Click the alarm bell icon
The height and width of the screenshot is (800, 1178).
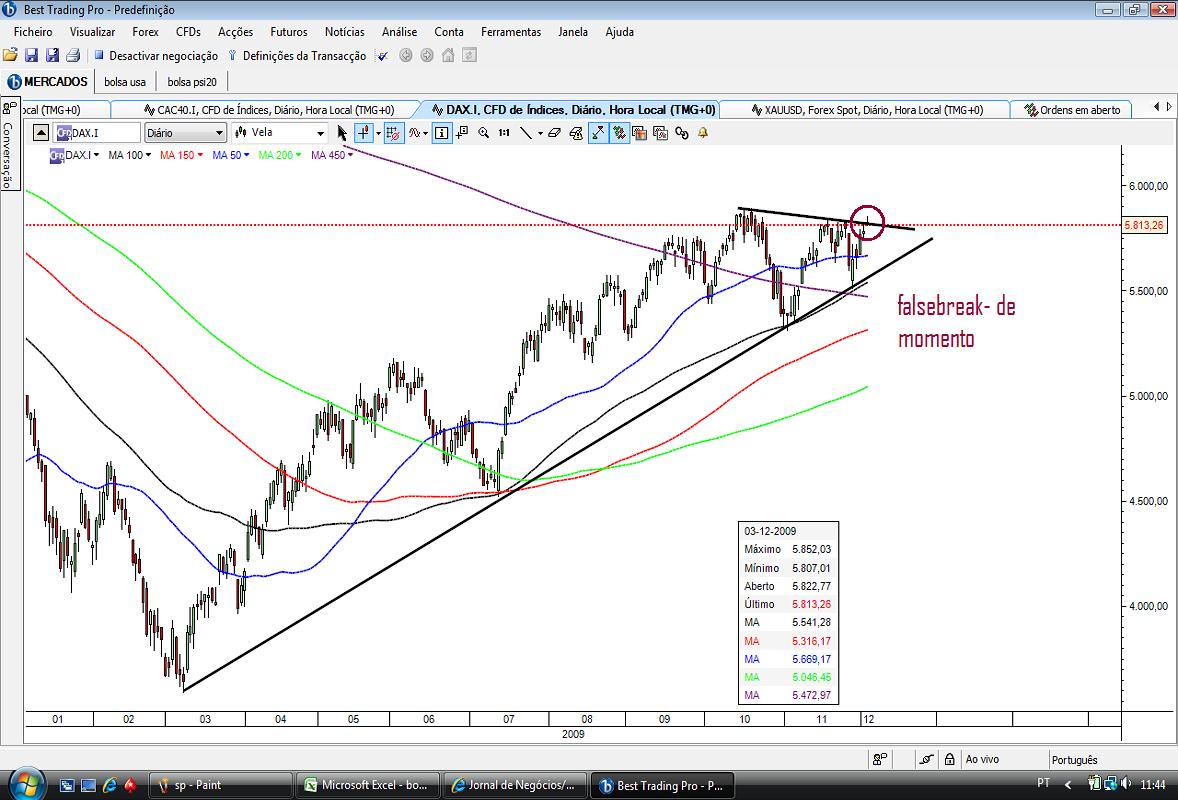[703, 133]
